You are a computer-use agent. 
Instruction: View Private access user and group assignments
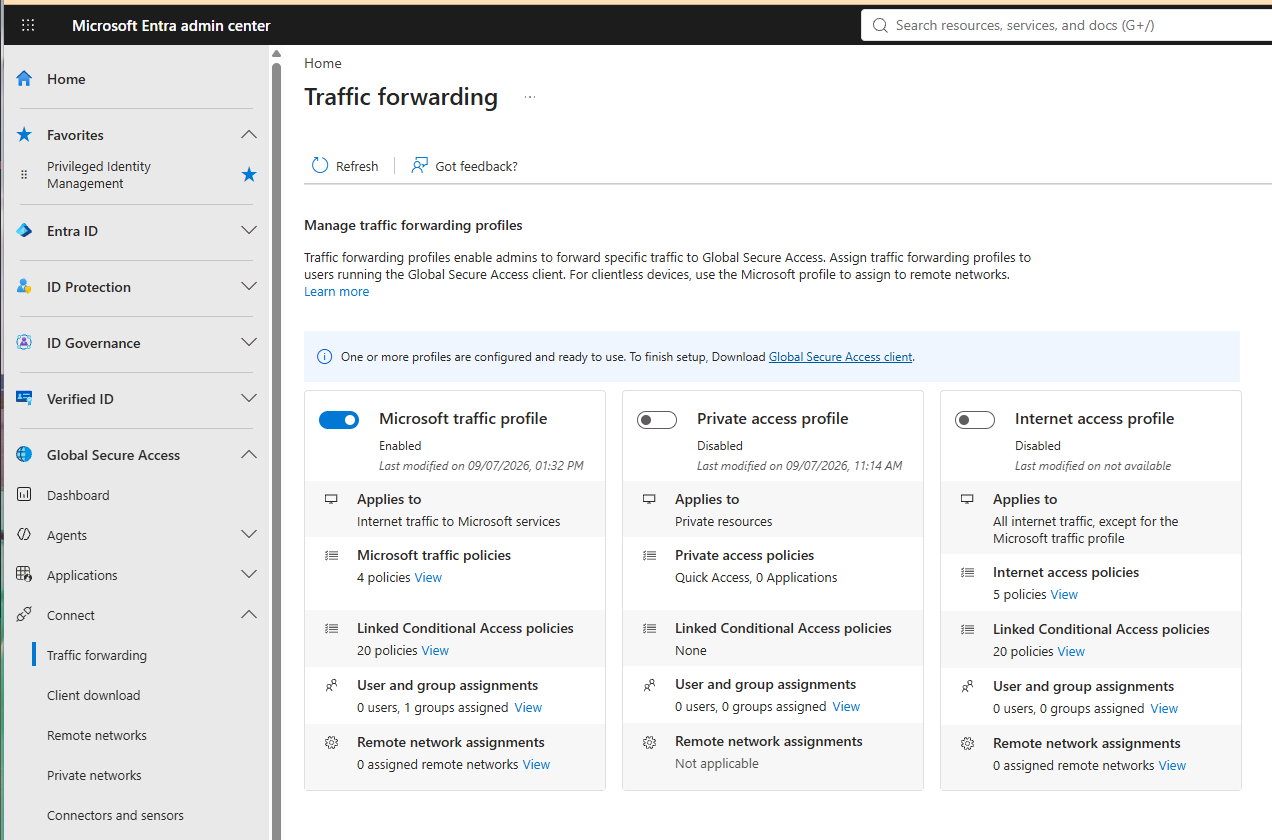(846, 707)
